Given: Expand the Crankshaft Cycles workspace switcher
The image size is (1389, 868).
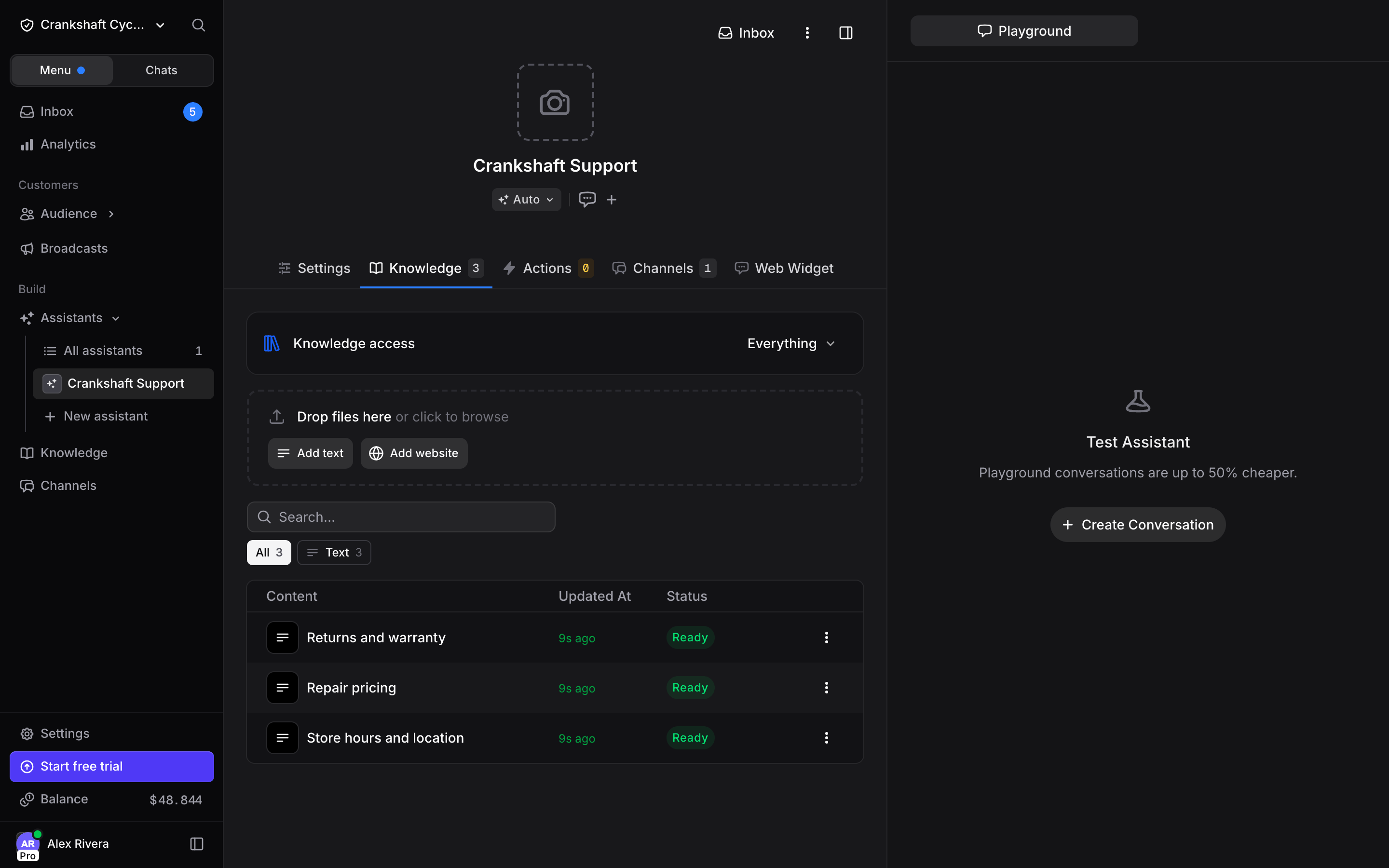Looking at the screenshot, I should pos(93,25).
